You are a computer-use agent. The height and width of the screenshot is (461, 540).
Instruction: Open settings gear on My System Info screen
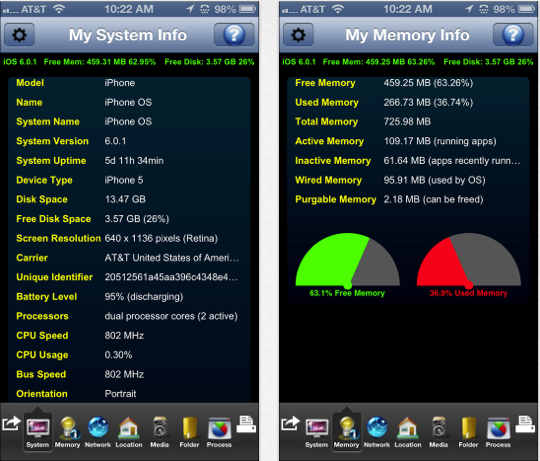(19, 35)
